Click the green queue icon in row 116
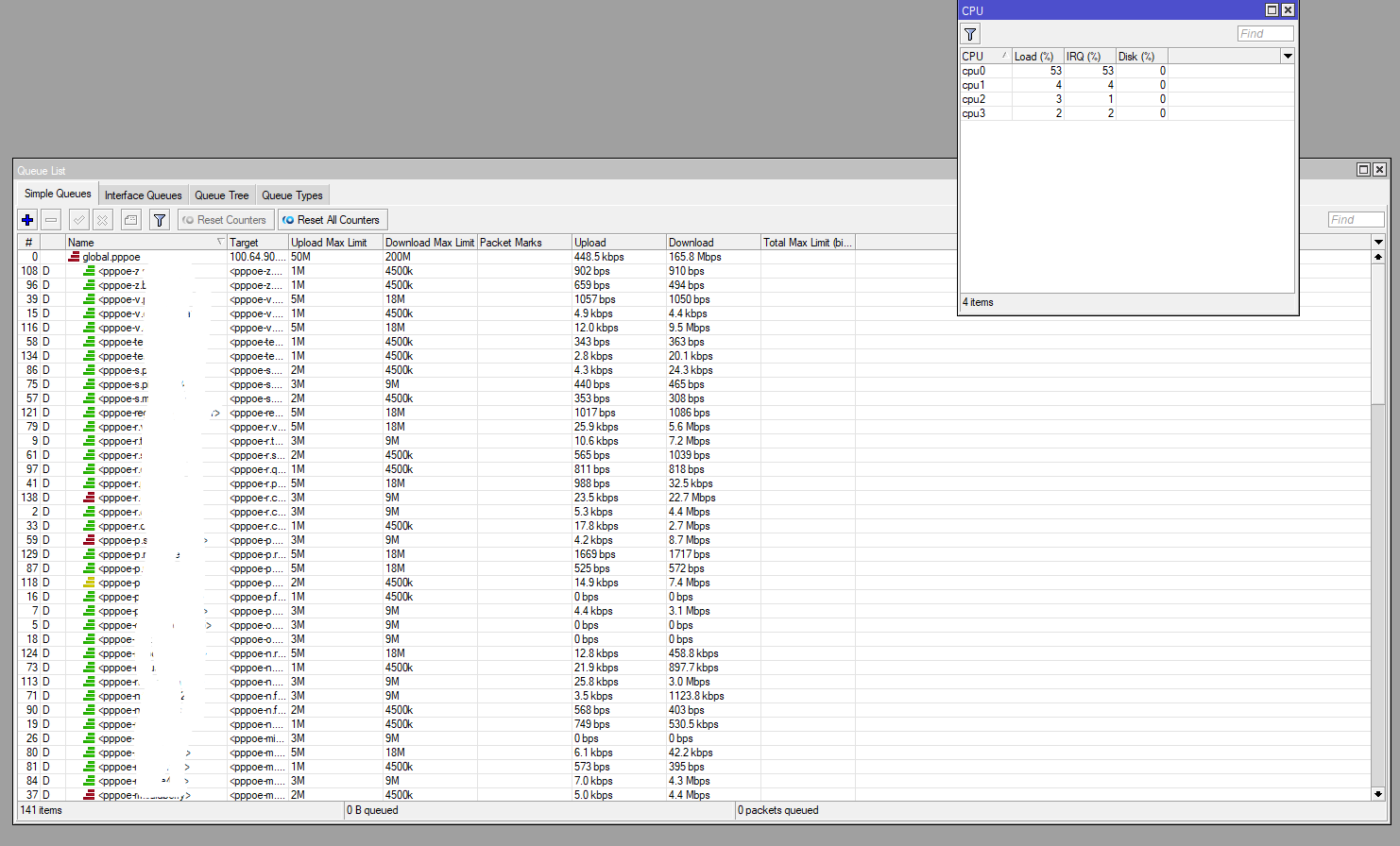 coord(89,328)
